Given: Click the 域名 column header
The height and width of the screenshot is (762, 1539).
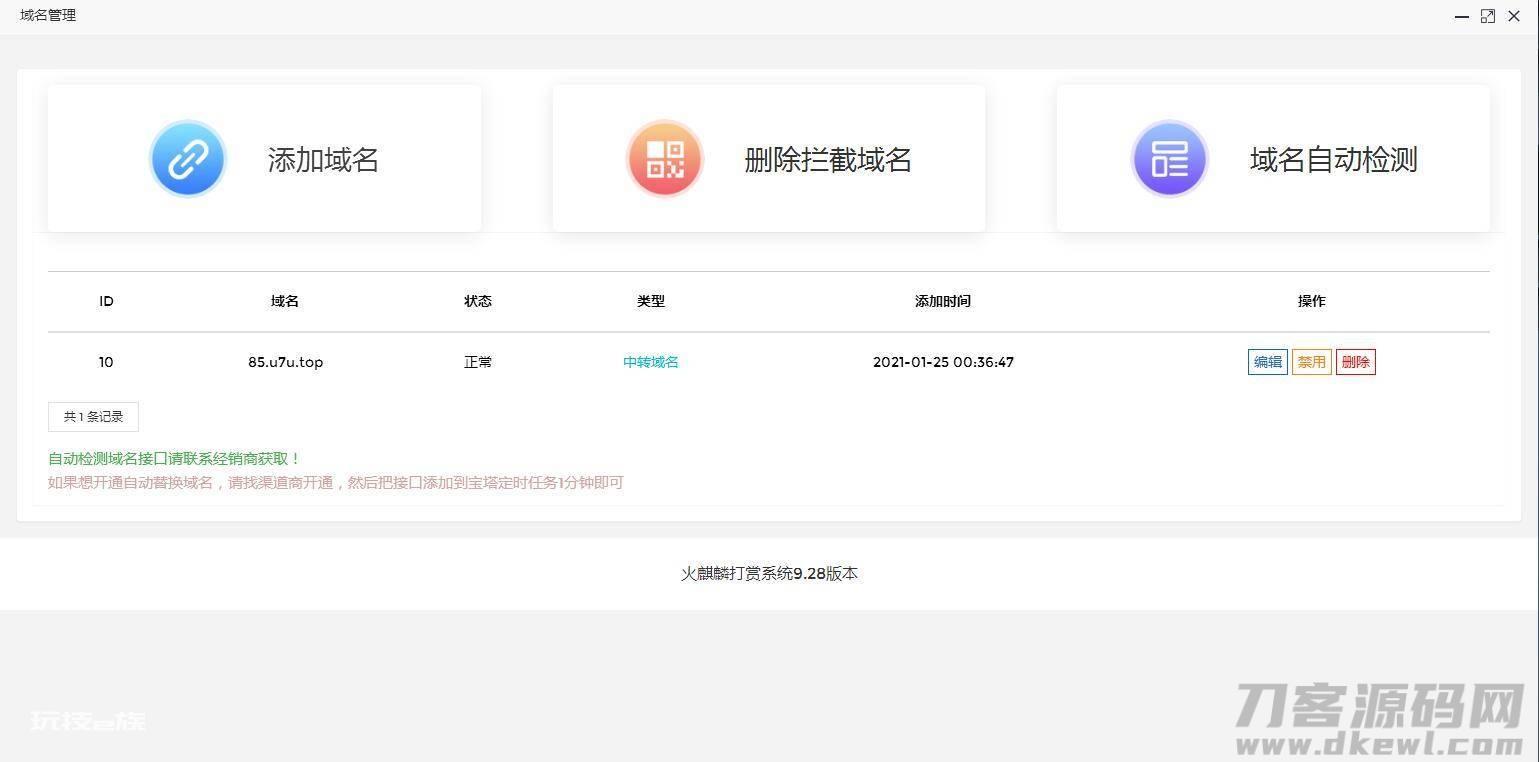Looking at the screenshot, I should [x=285, y=301].
